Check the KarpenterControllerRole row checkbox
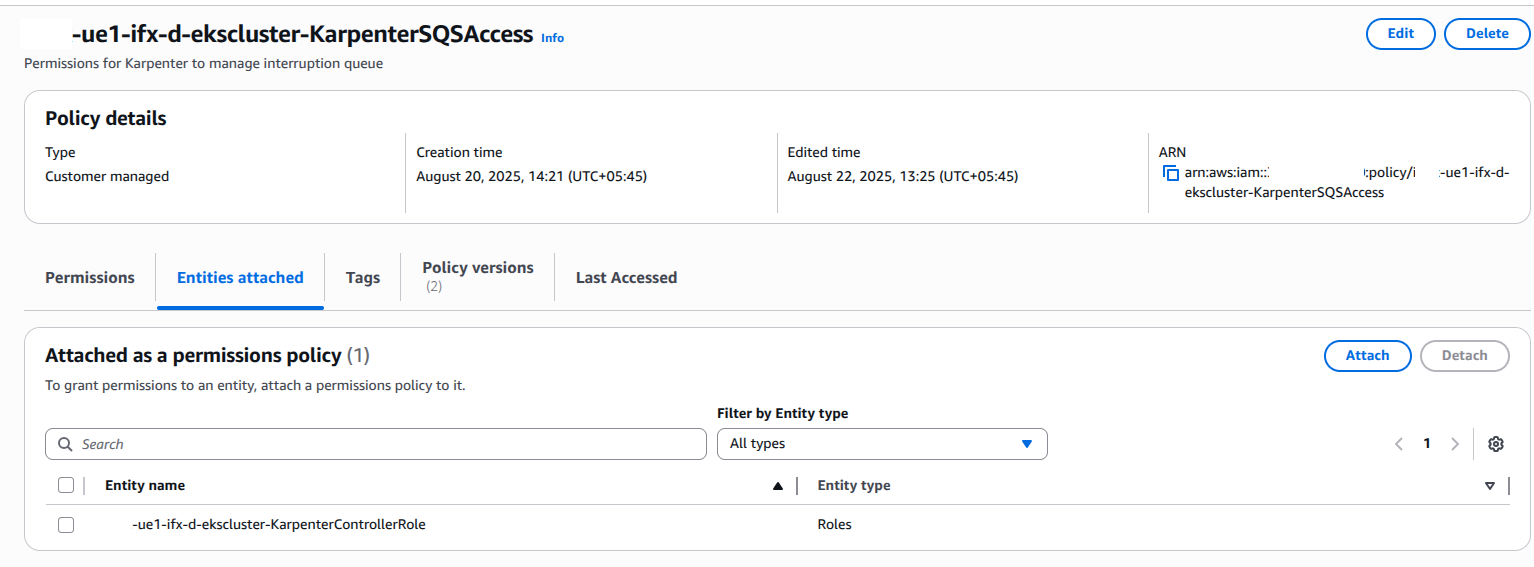Screen dimensions: 1534x567 [66, 524]
